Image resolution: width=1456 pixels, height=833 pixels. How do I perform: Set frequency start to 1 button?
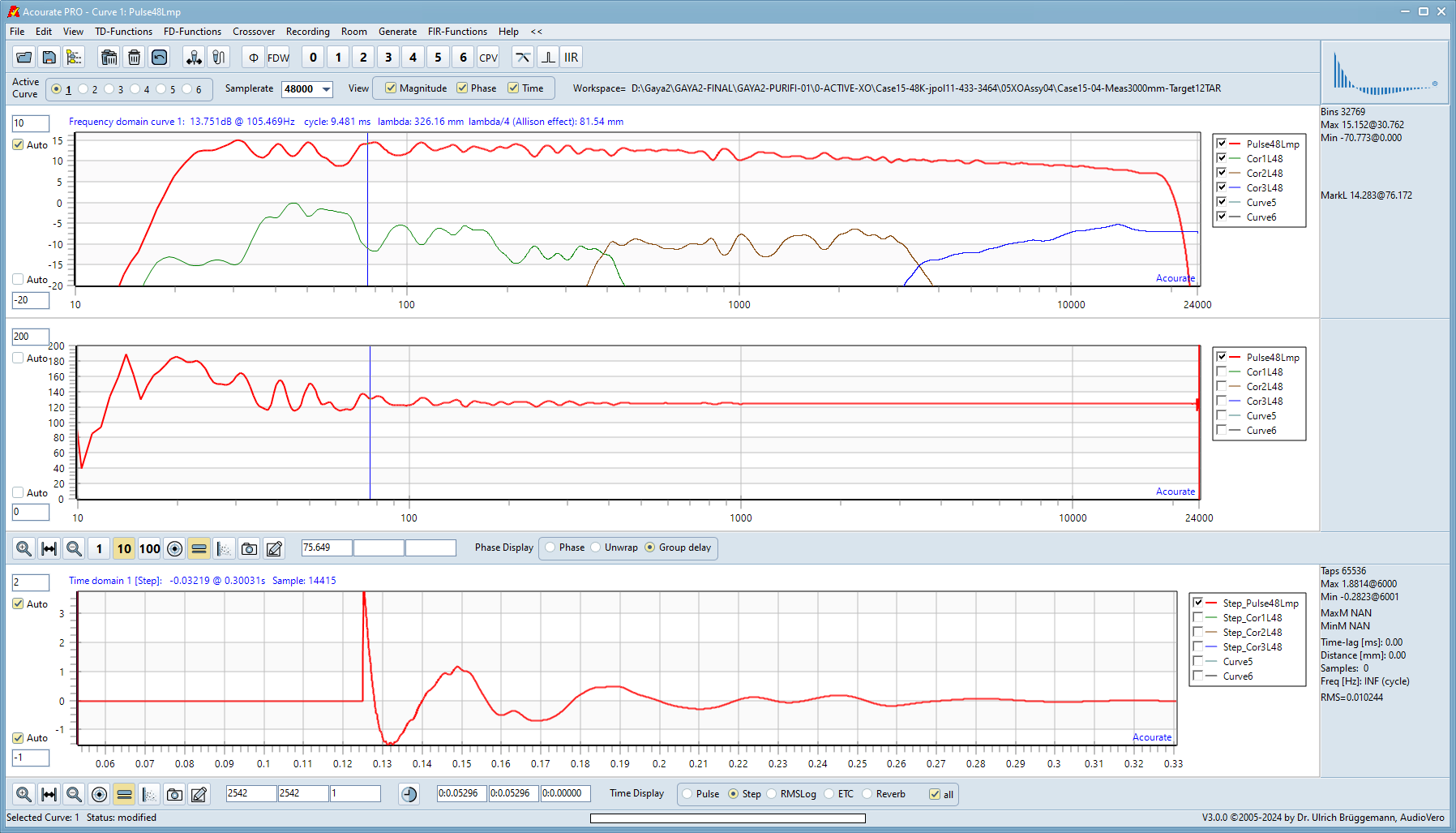(99, 549)
